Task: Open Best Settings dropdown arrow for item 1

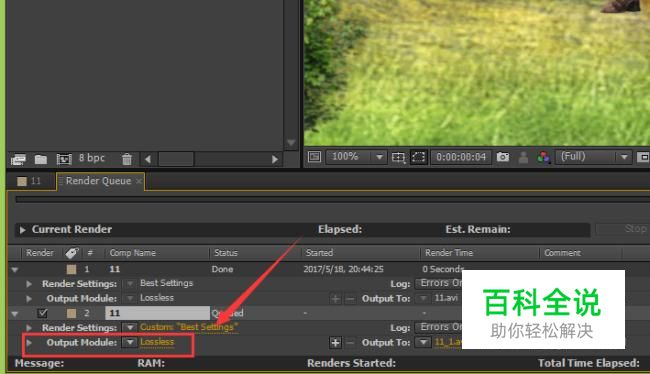Action: point(130,284)
